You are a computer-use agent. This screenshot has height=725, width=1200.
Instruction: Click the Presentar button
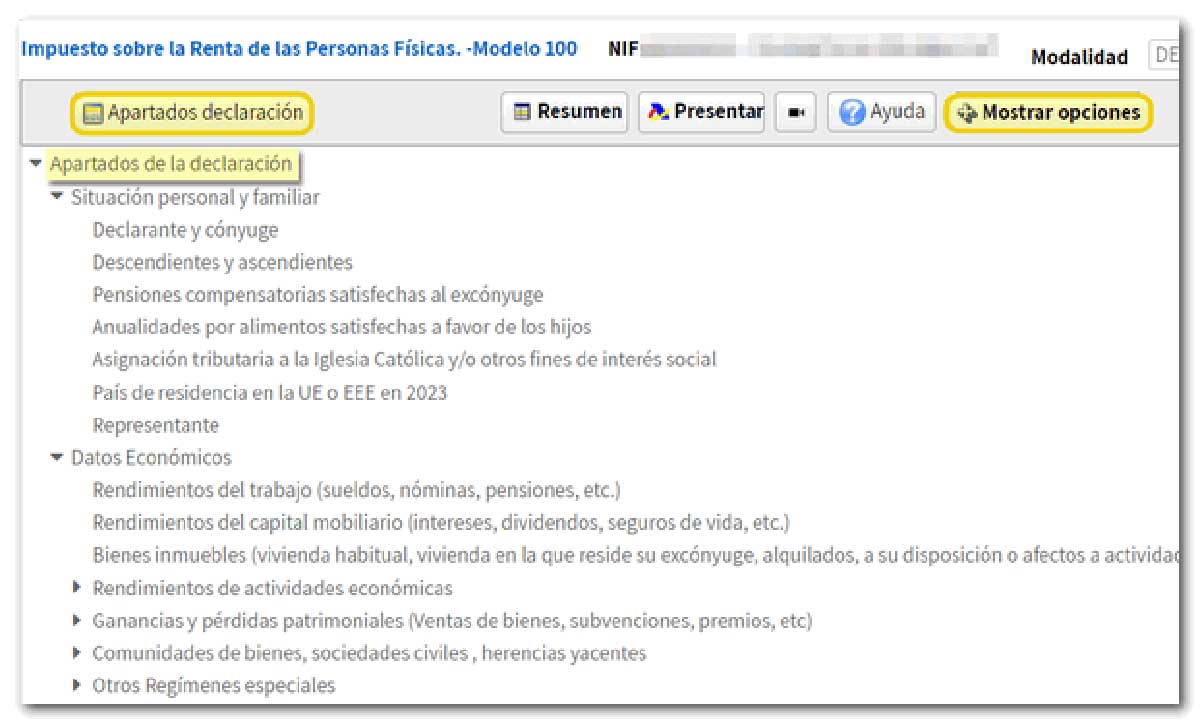[x=701, y=112]
